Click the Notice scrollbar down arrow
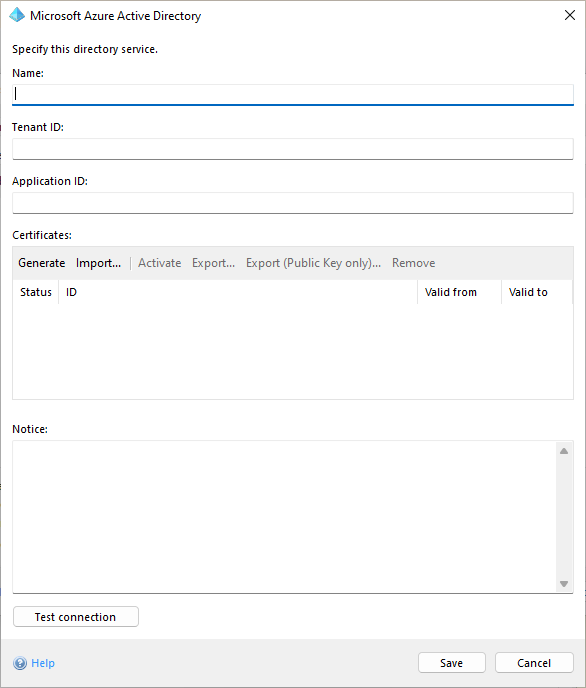Viewport: 586px width, 688px height. (x=564, y=584)
